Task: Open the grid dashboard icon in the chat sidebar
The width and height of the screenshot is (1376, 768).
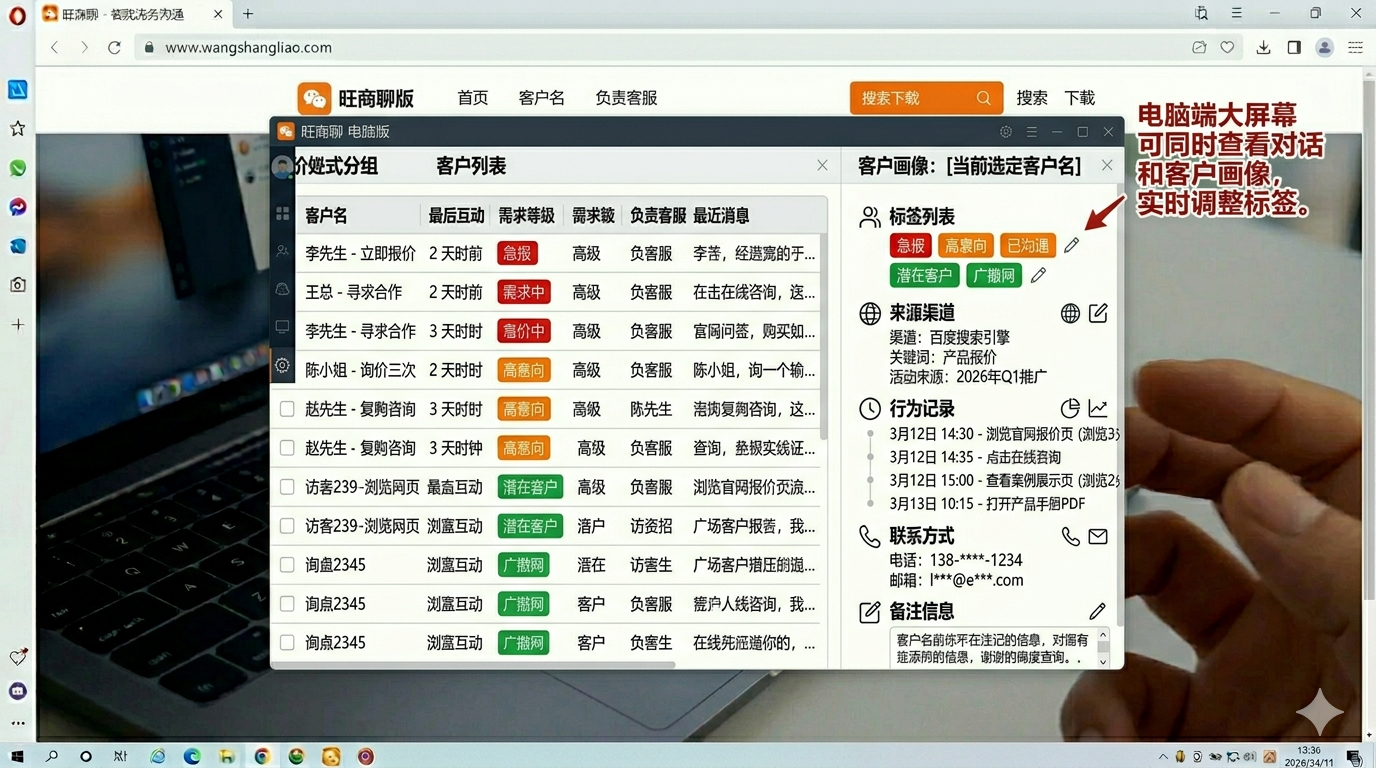Action: (x=282, y=213)
